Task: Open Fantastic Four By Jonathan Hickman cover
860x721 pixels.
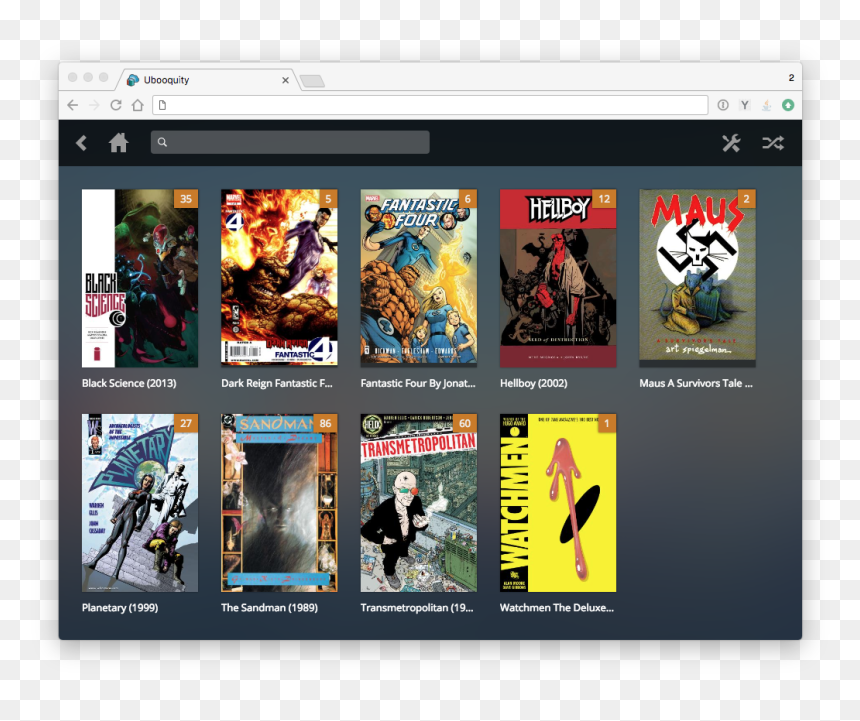Action: 418,278
